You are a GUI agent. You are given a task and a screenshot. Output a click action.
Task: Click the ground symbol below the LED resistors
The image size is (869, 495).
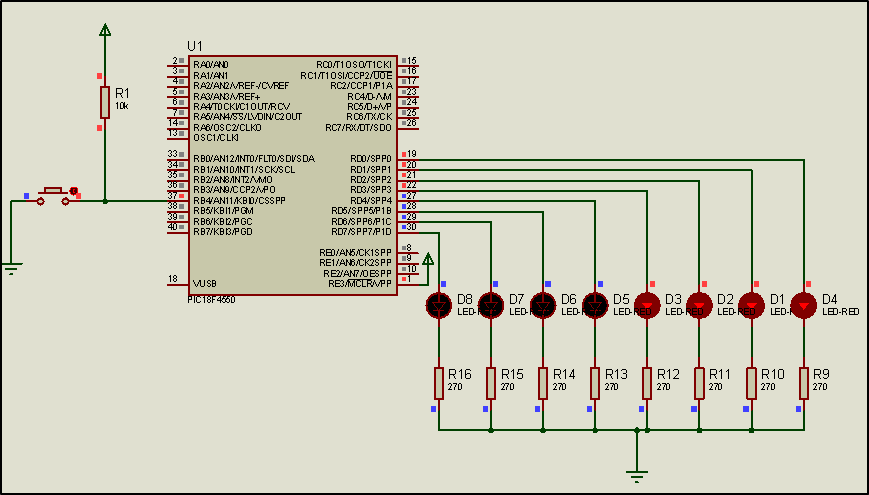click(636, 472)
